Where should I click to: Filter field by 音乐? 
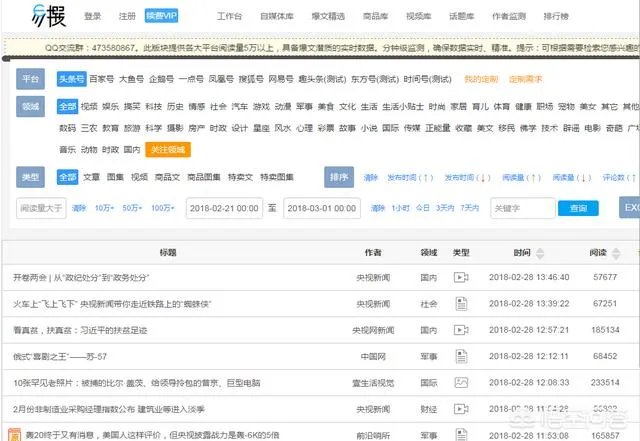click(67, 149)
